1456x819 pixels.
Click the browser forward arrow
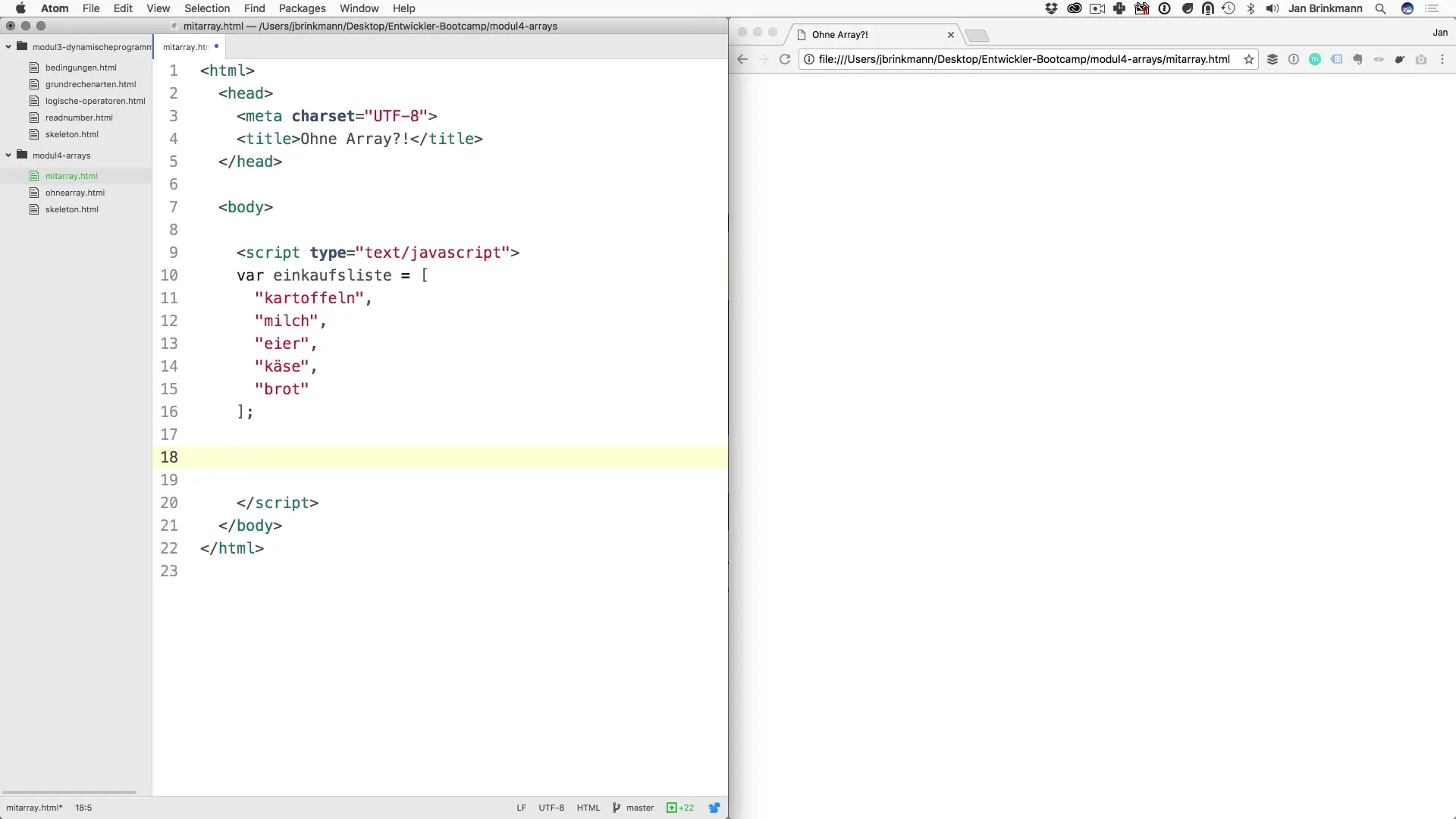pyautogui.click(x=764, y=59)
